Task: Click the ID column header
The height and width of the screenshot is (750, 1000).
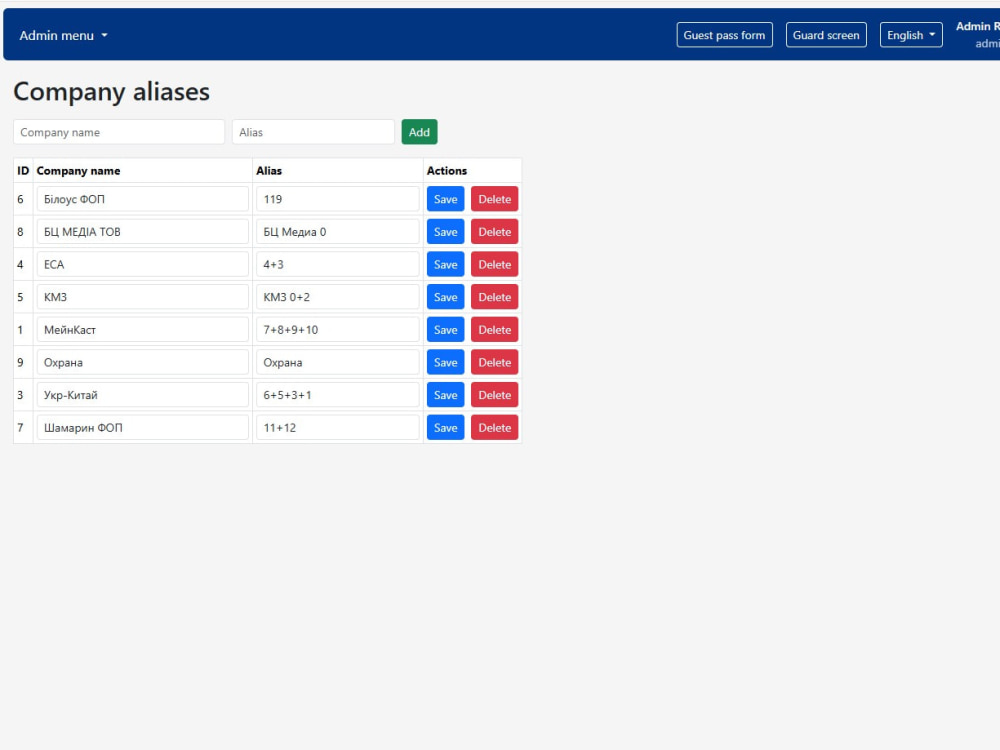Action: pyautogui.click(x=23, y=171)
